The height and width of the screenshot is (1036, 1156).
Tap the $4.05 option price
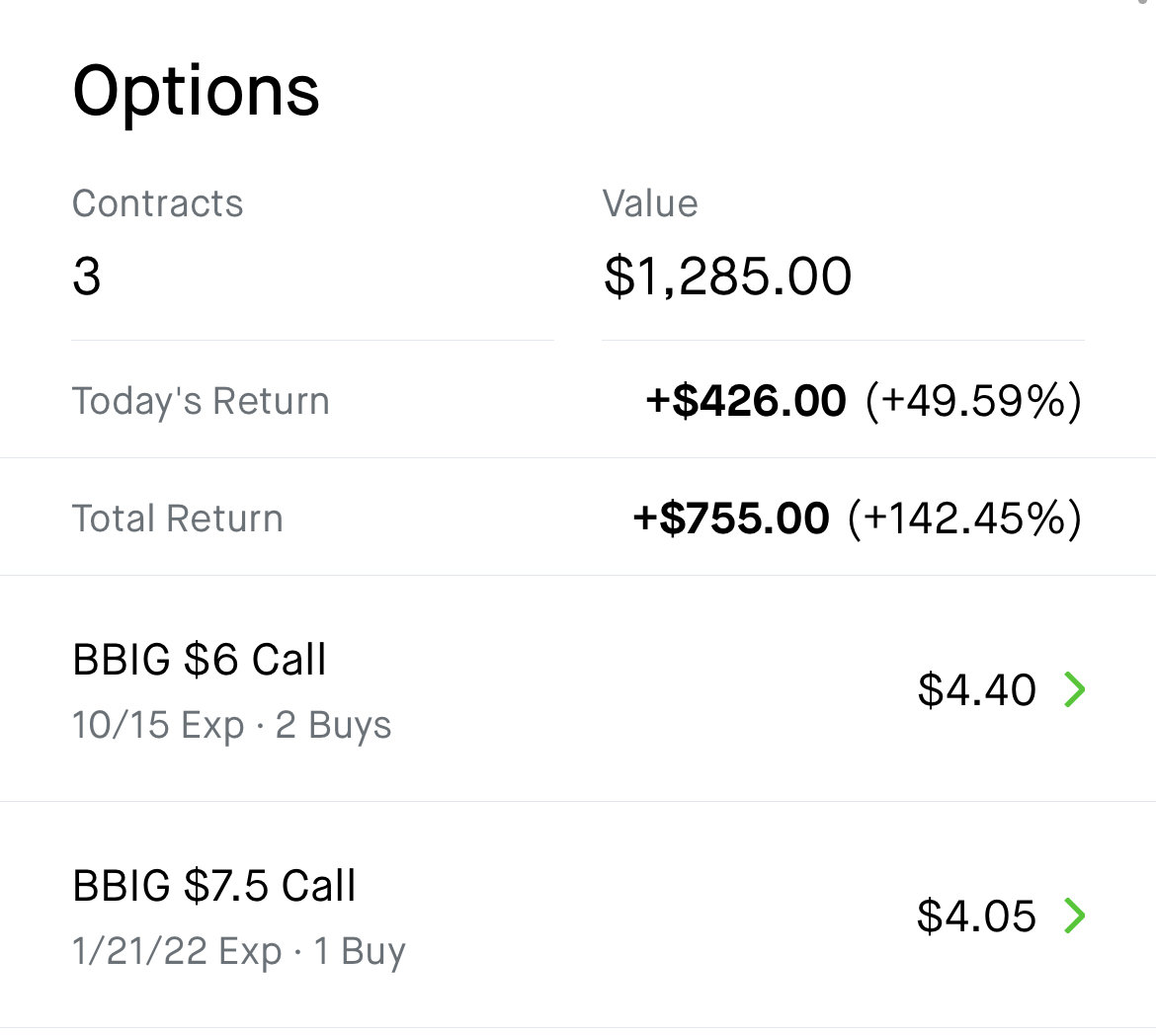point(977,916)
